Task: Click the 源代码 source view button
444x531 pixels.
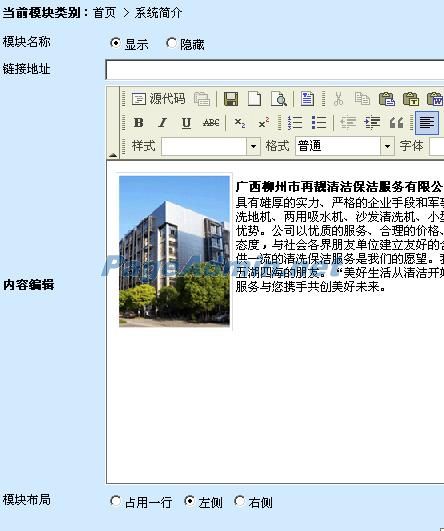Action: (x=158, y=99)
